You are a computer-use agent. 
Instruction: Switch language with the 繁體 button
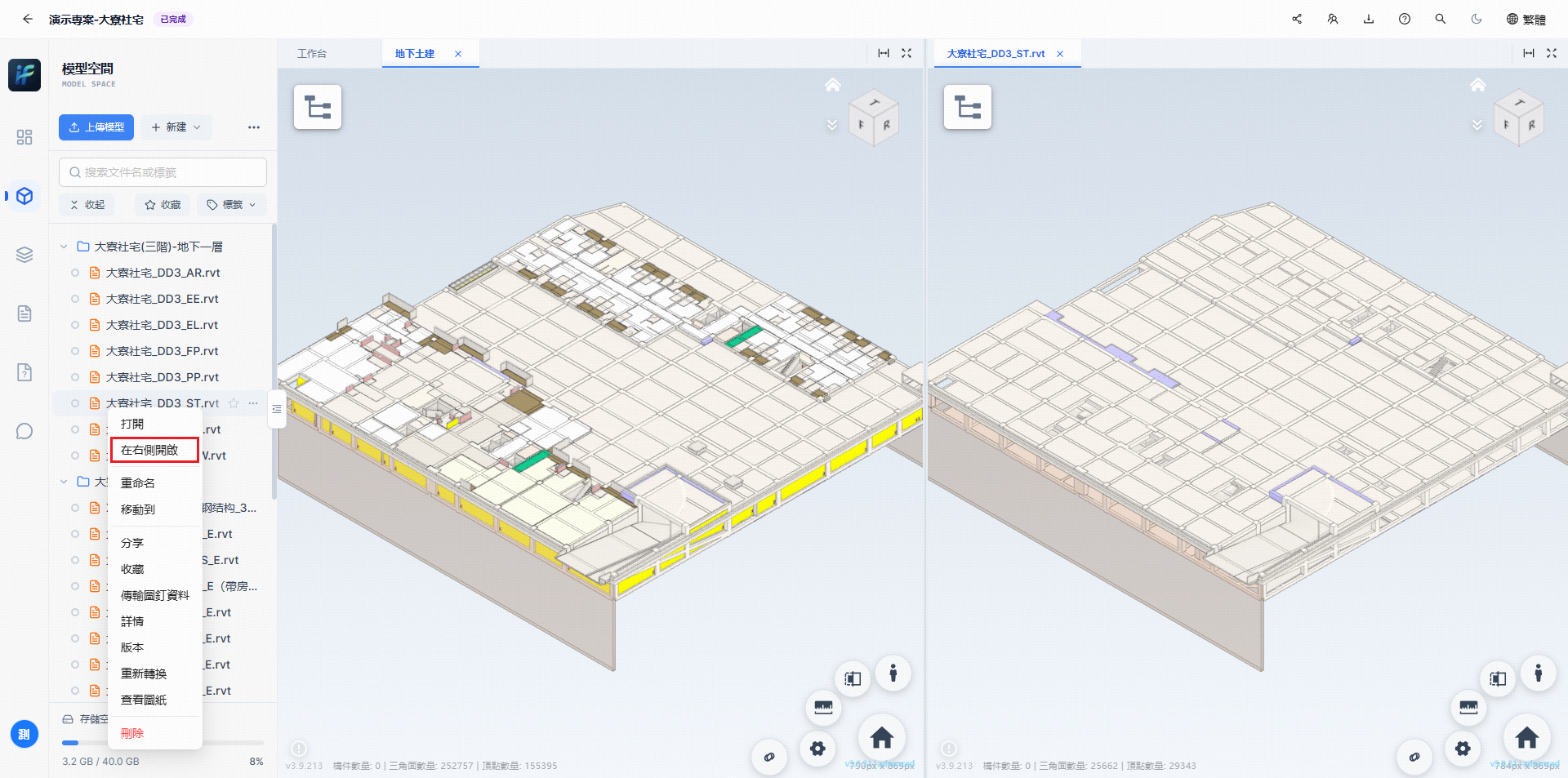1526,19
